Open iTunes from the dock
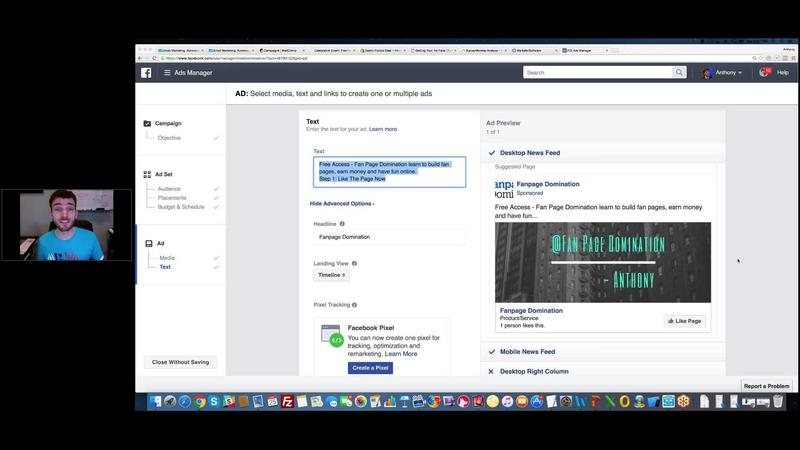Image resolution: width=800 pixels, height=450 pixels. [507, 402]
